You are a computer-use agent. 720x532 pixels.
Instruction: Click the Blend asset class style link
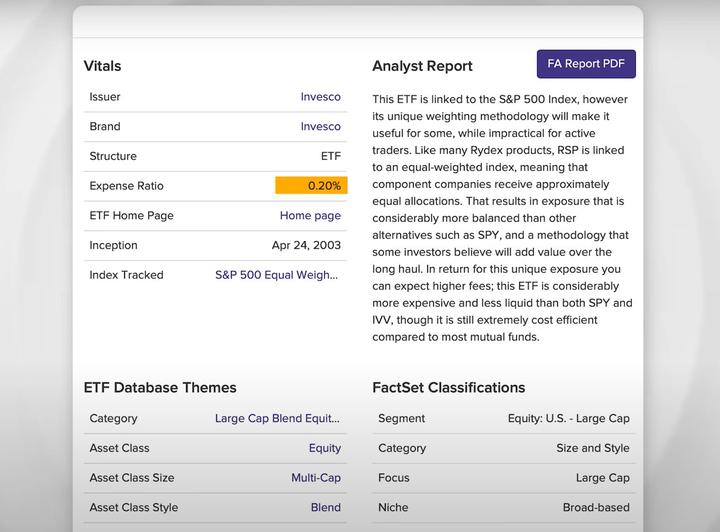325,508
